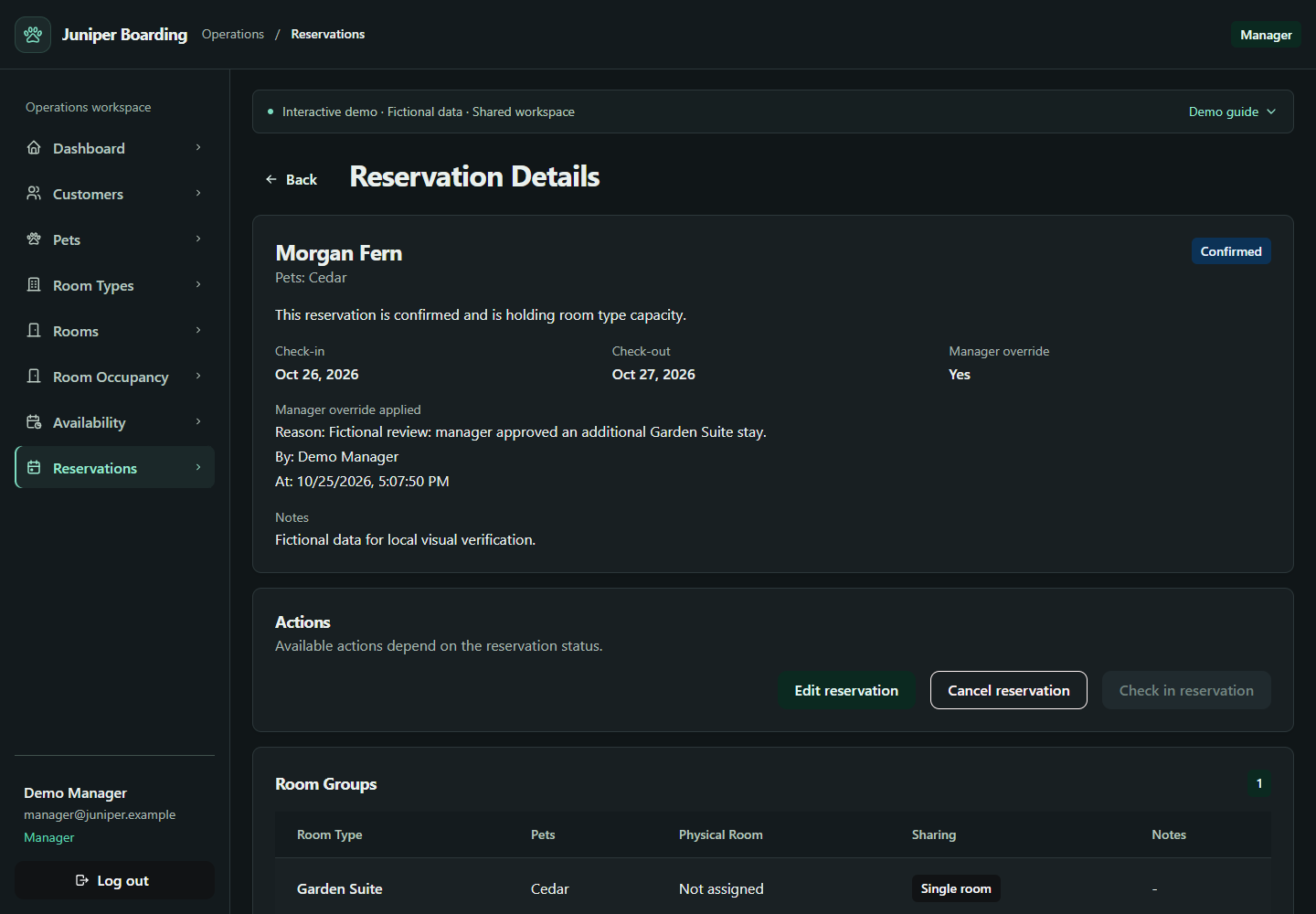The width and height of the screenshot is (1316, 914).
Task: Go to Customers section
Action: click(x=115, y=193)
